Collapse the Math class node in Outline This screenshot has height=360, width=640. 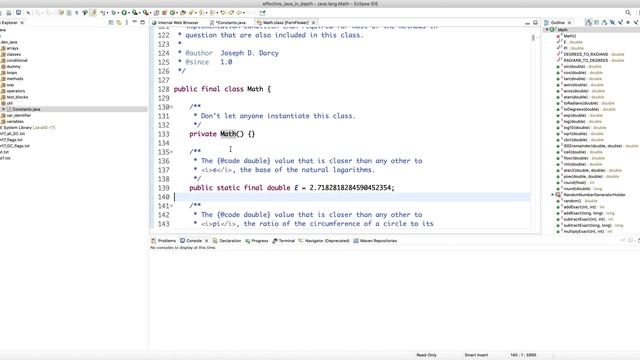click(547, 29)
